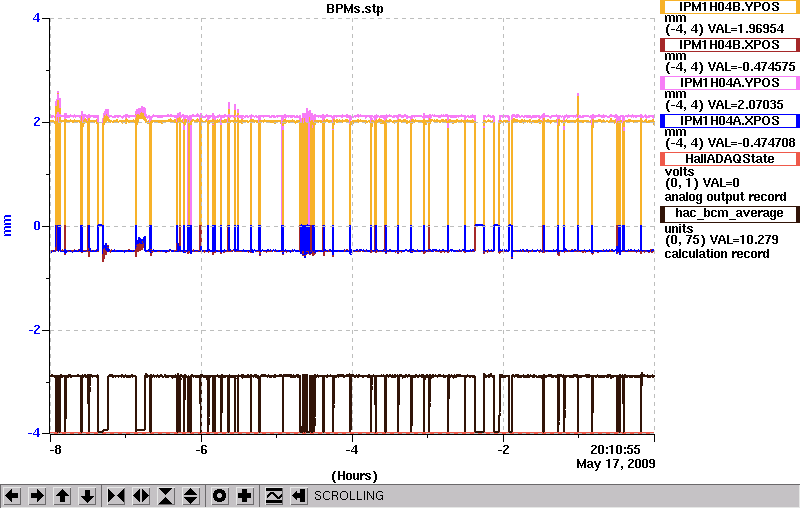Click the 'calculation record' description
Image resolution: width=800 pixels, height=508 pixels.
[717, 254]
